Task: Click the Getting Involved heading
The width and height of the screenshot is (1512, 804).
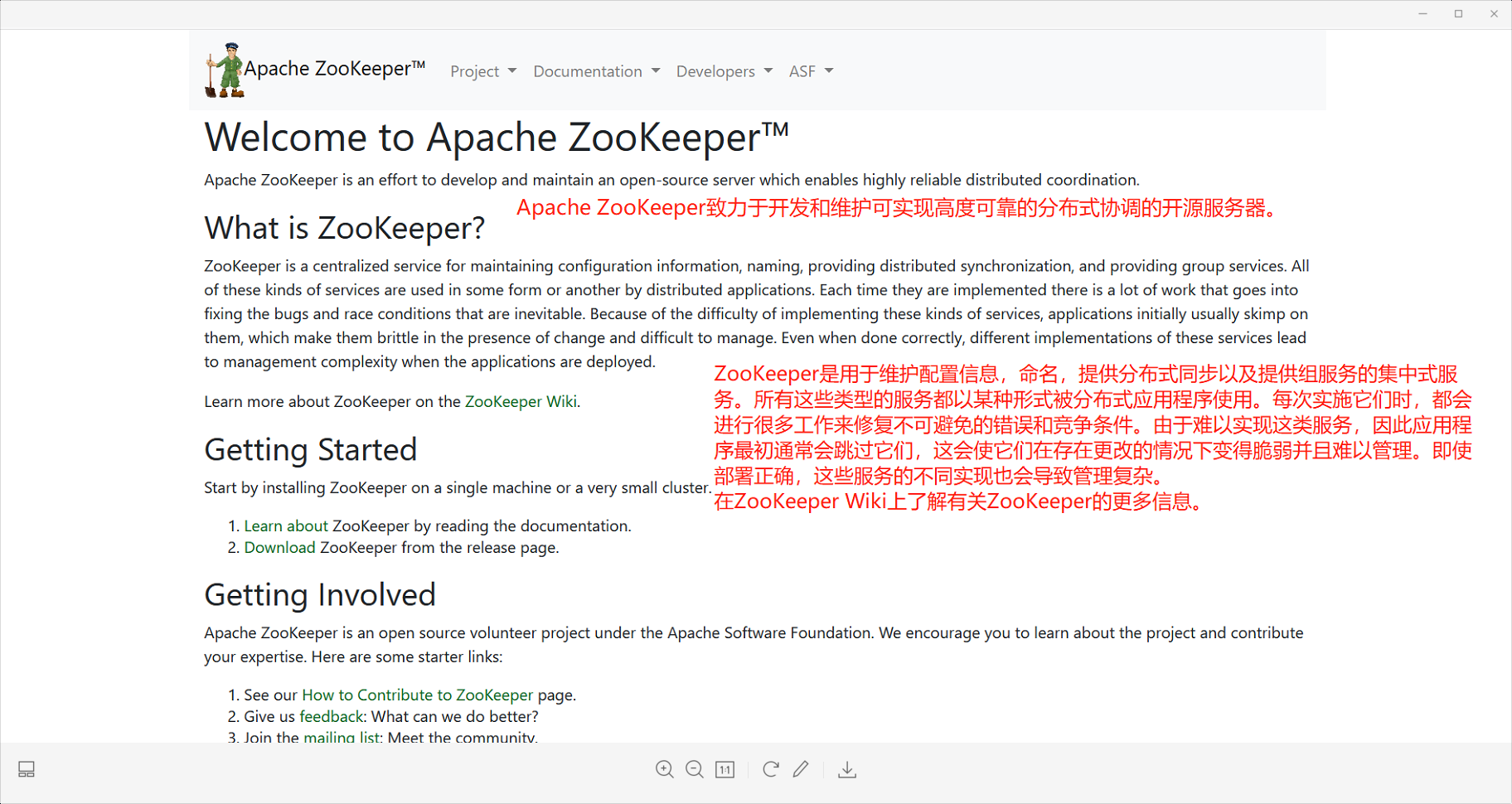Action: pyautogui.click(x=320, y=595)
